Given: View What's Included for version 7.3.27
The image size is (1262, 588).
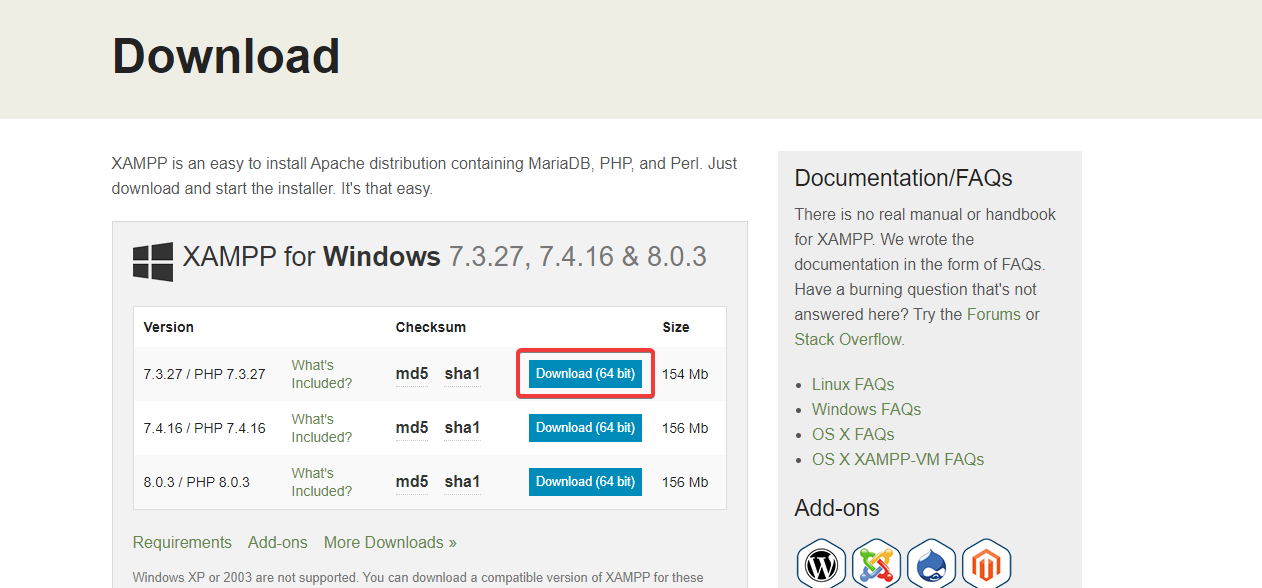Looking at the screenshot, I should tap(322, 374).
